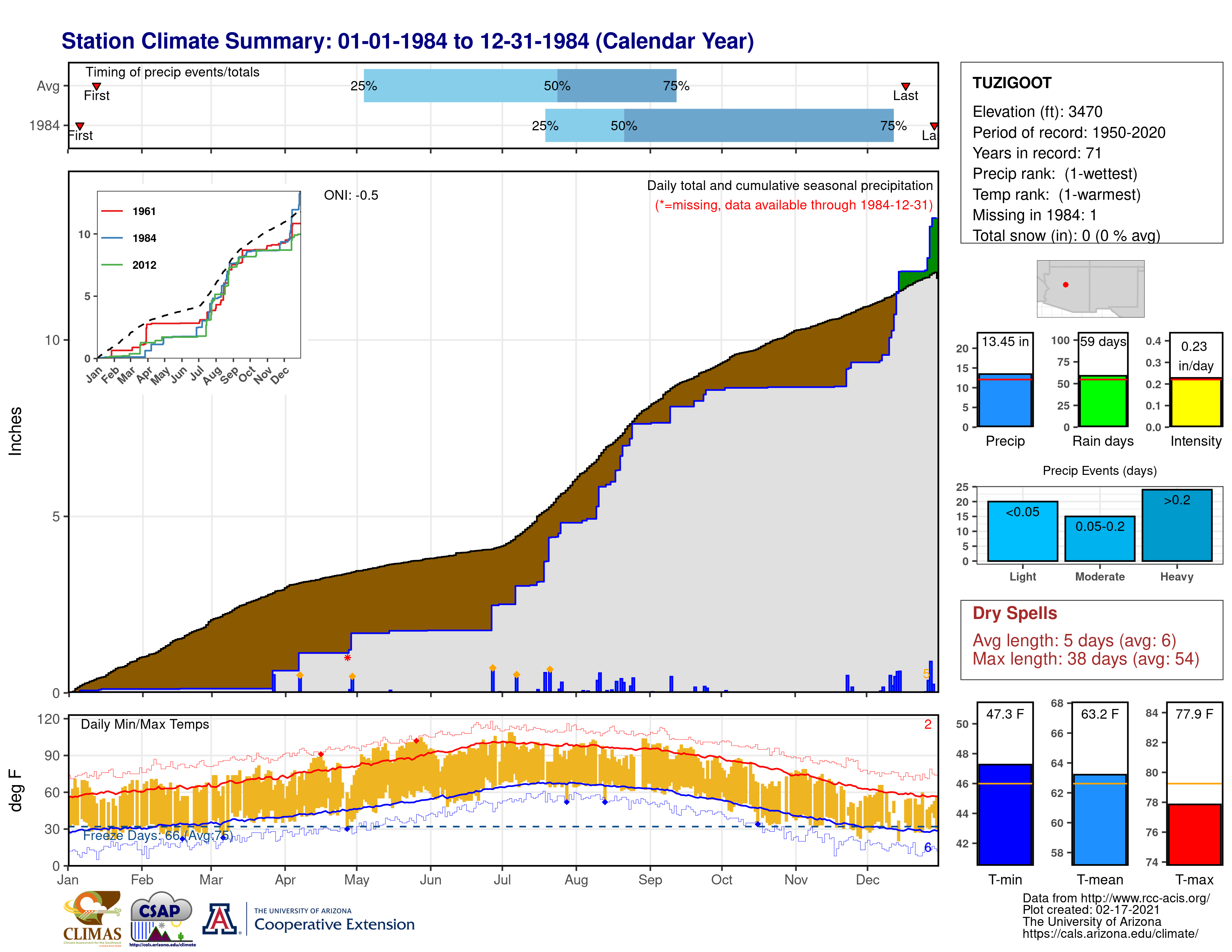Click the Cooperative Extension text
This screenshot has width=1232, height=952.
coord(334,924)
